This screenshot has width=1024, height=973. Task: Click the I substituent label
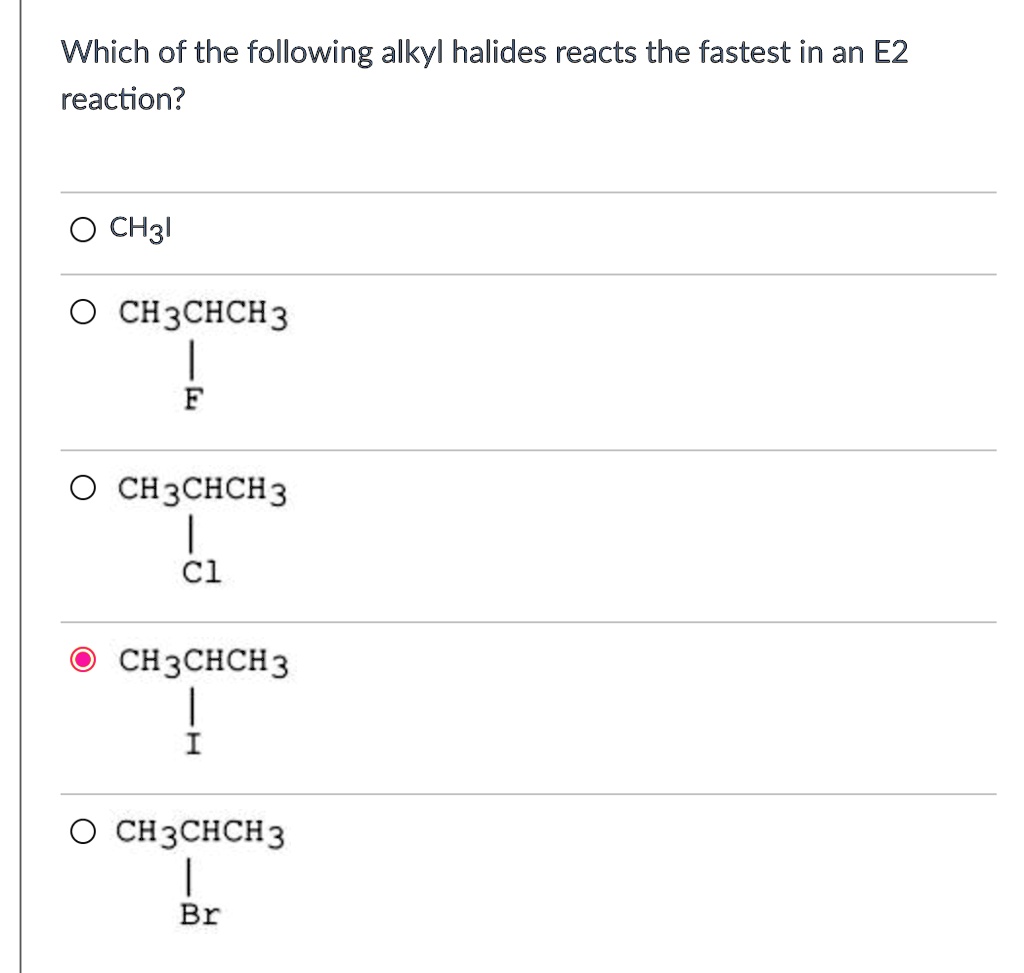192,741
